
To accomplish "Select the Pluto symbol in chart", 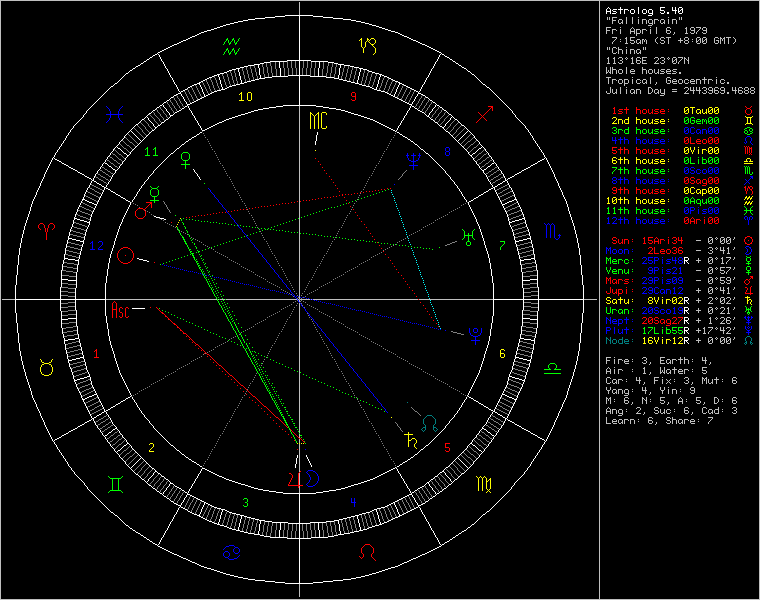I will tap(475, 336).
